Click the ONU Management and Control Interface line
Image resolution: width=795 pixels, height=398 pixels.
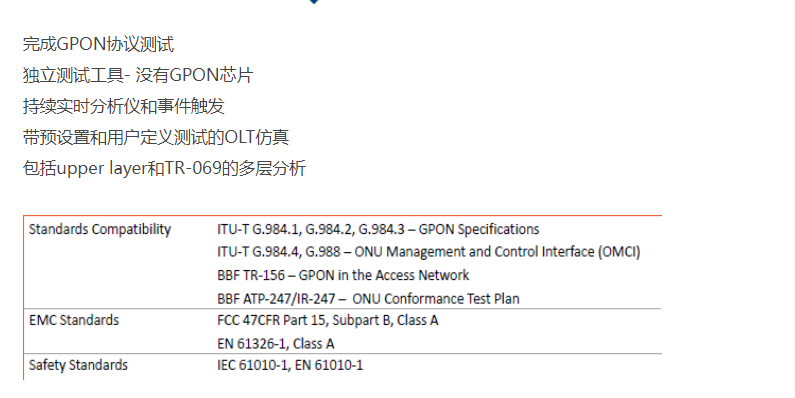click(x=429, y=252)
